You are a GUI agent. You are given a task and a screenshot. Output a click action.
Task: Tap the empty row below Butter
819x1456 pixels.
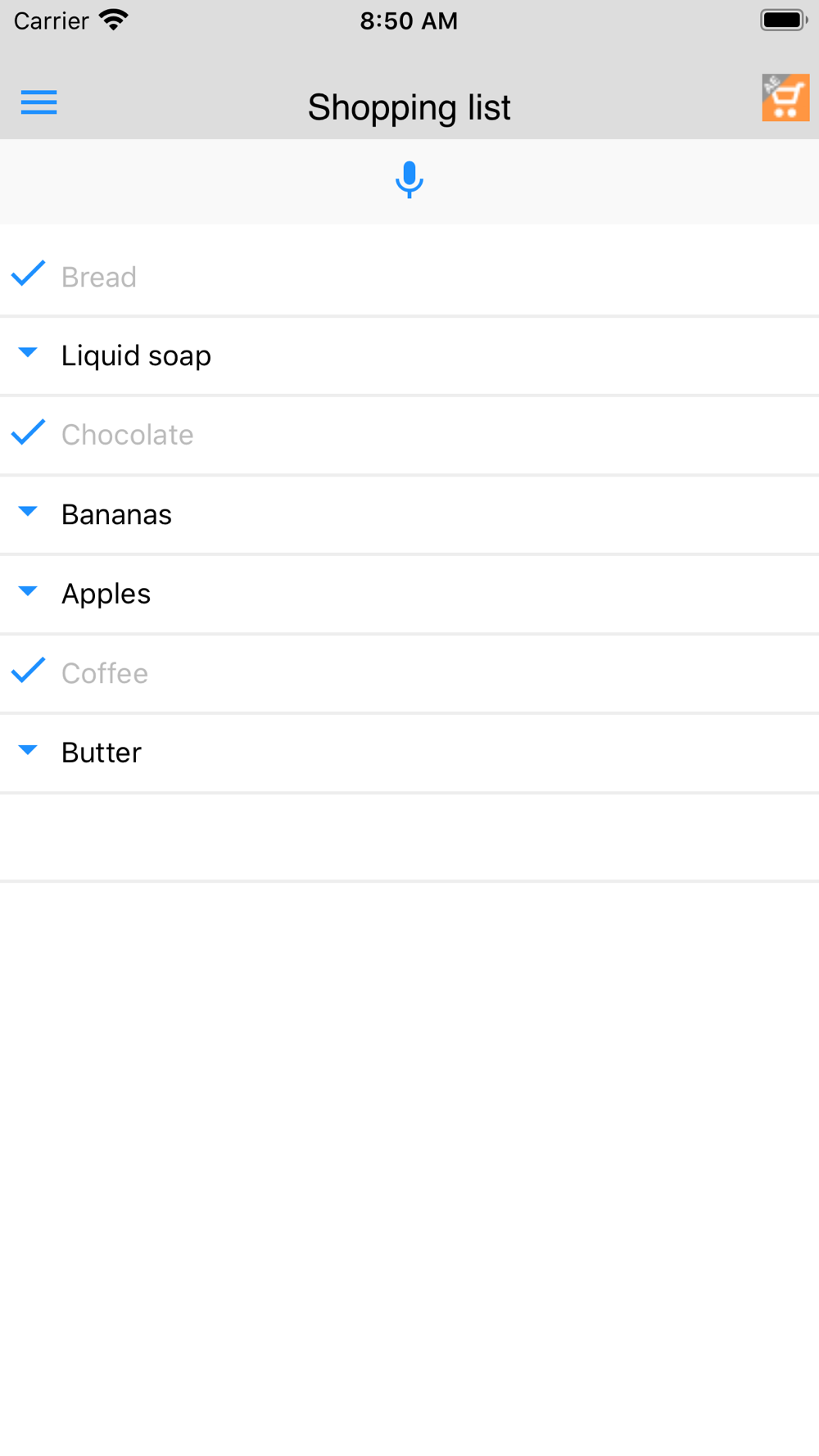tap(409, 837)
